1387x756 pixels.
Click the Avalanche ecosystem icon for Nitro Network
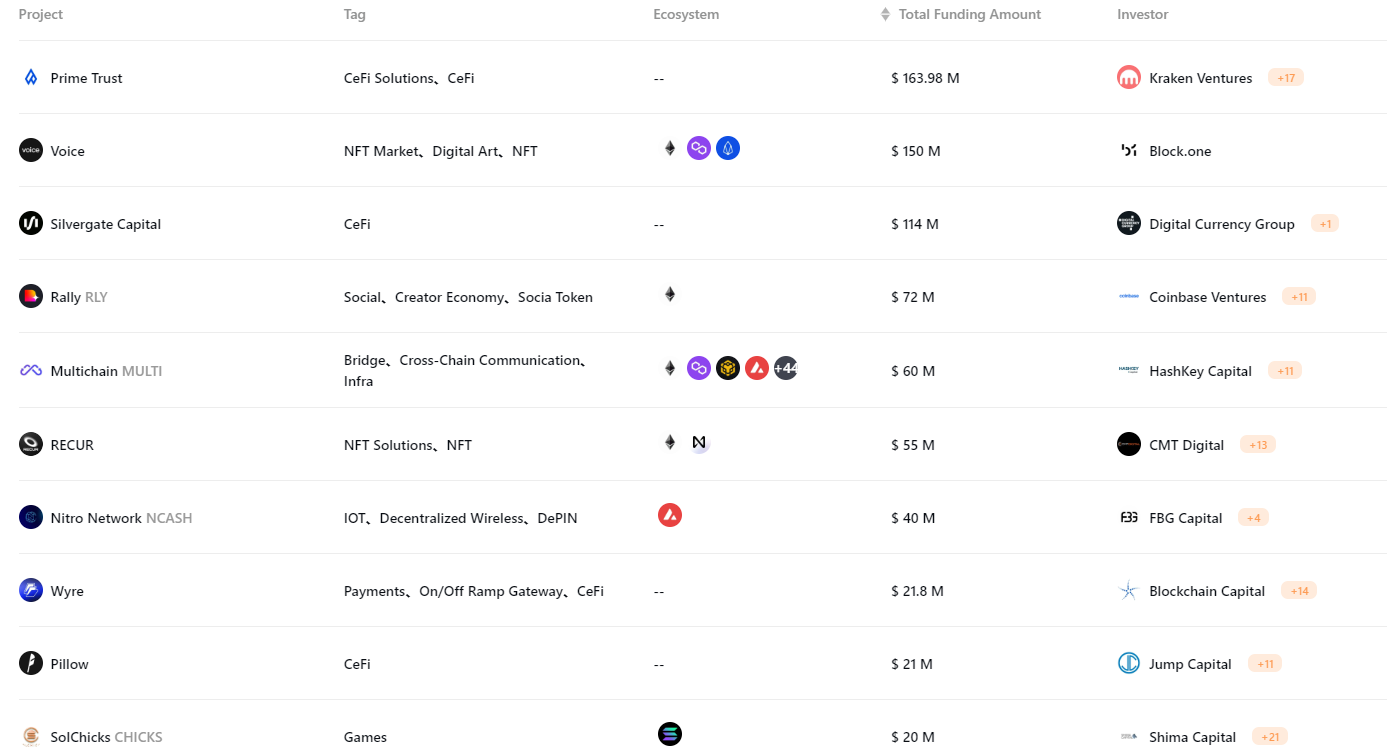[x=670, y=516]
